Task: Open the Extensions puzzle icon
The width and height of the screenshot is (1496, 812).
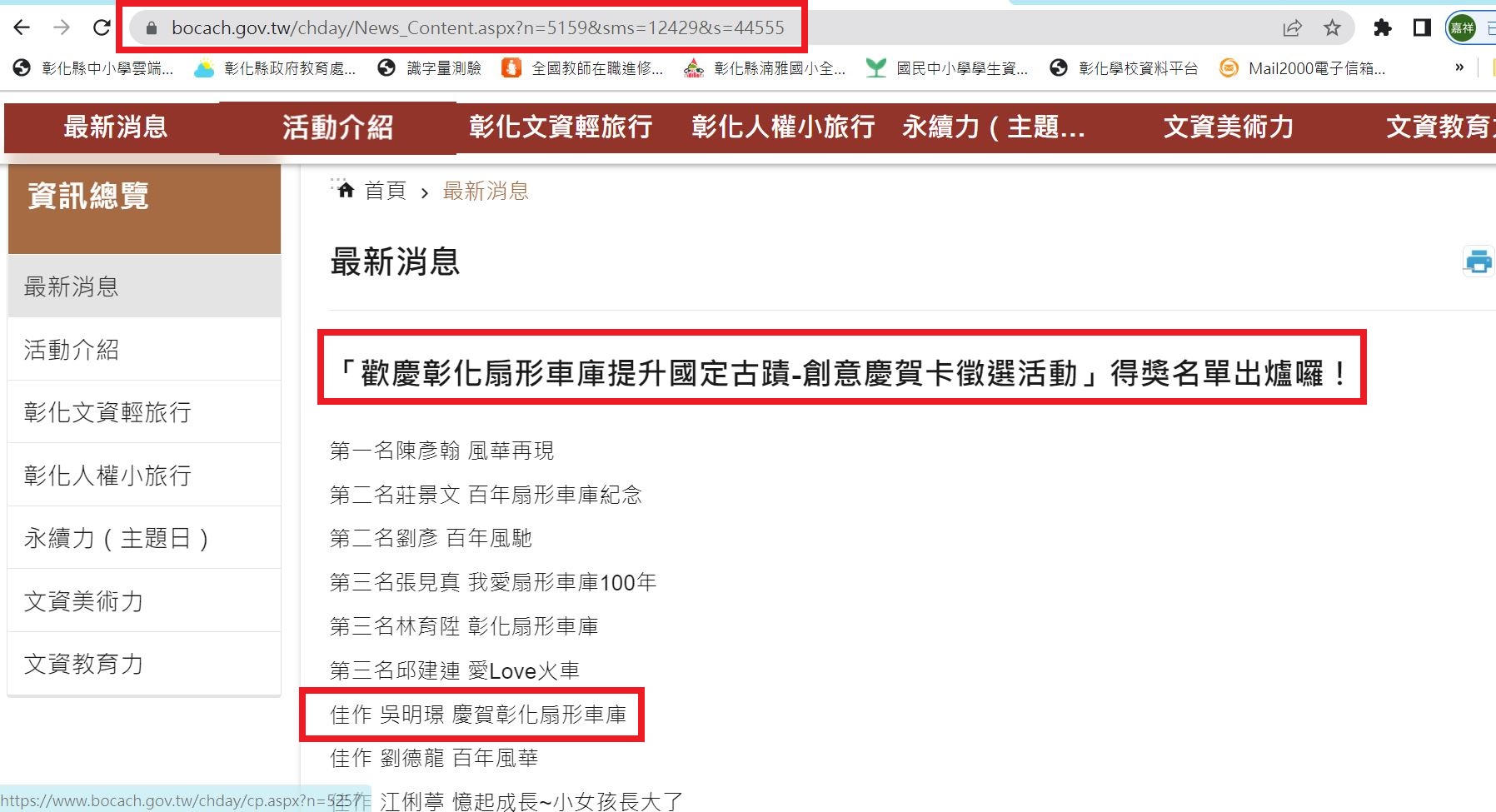Action: point(1383,28)
